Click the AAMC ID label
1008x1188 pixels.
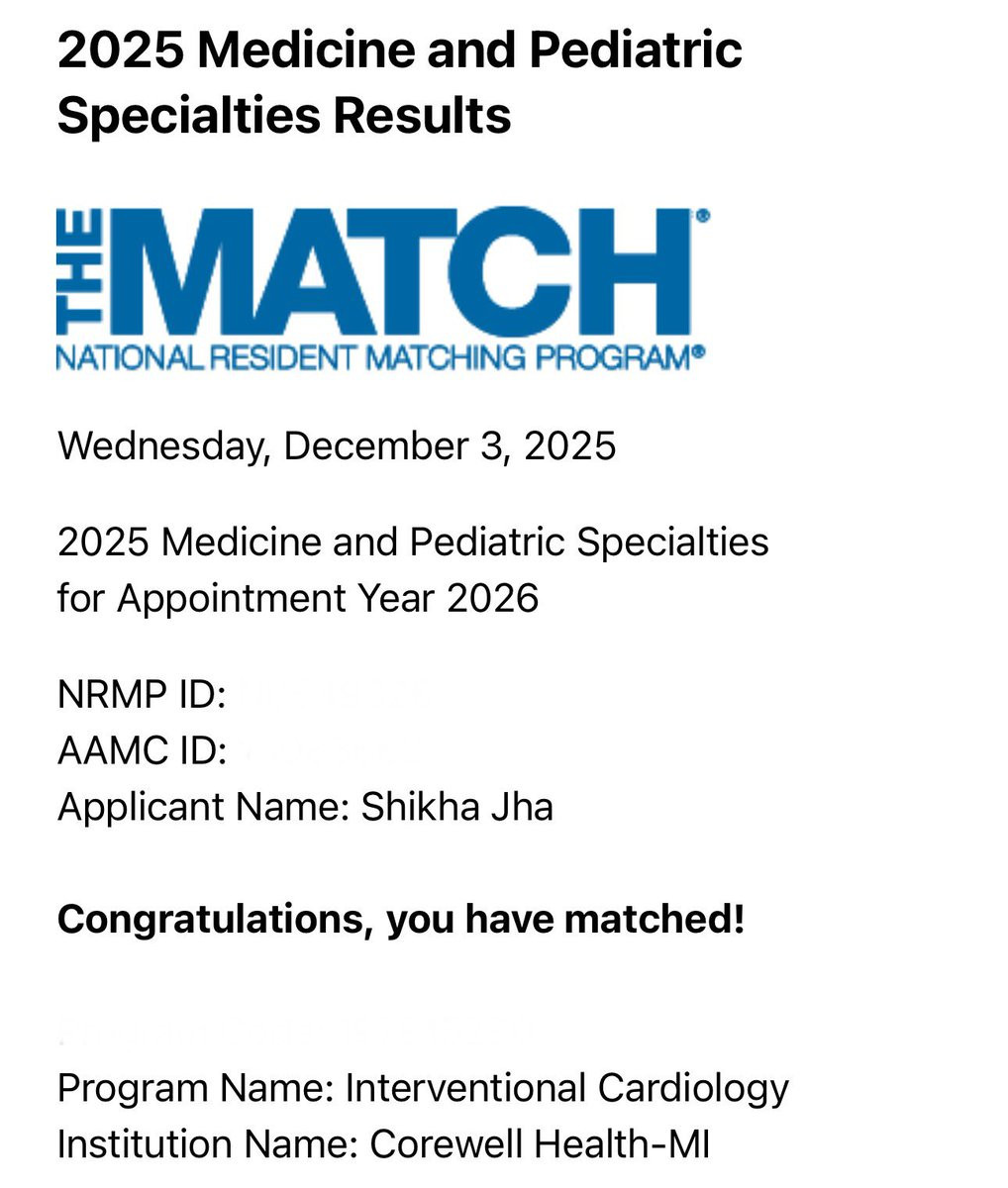(x=143, y=750)
